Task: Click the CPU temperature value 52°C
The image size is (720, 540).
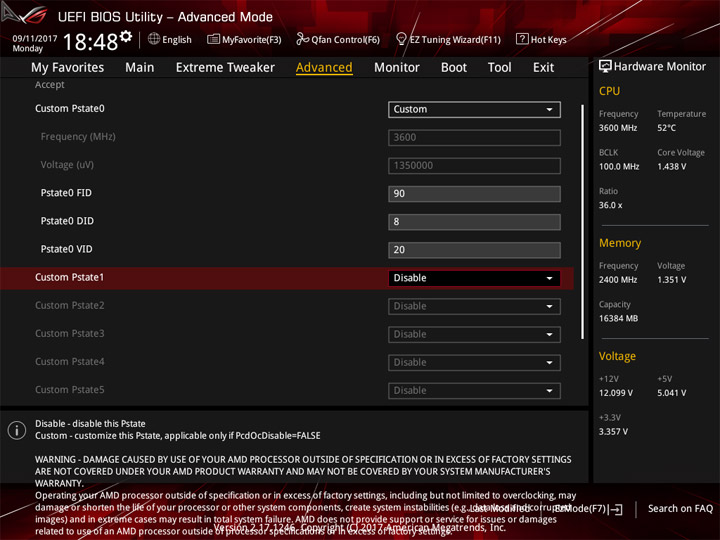Action: [x=666, y=128]
